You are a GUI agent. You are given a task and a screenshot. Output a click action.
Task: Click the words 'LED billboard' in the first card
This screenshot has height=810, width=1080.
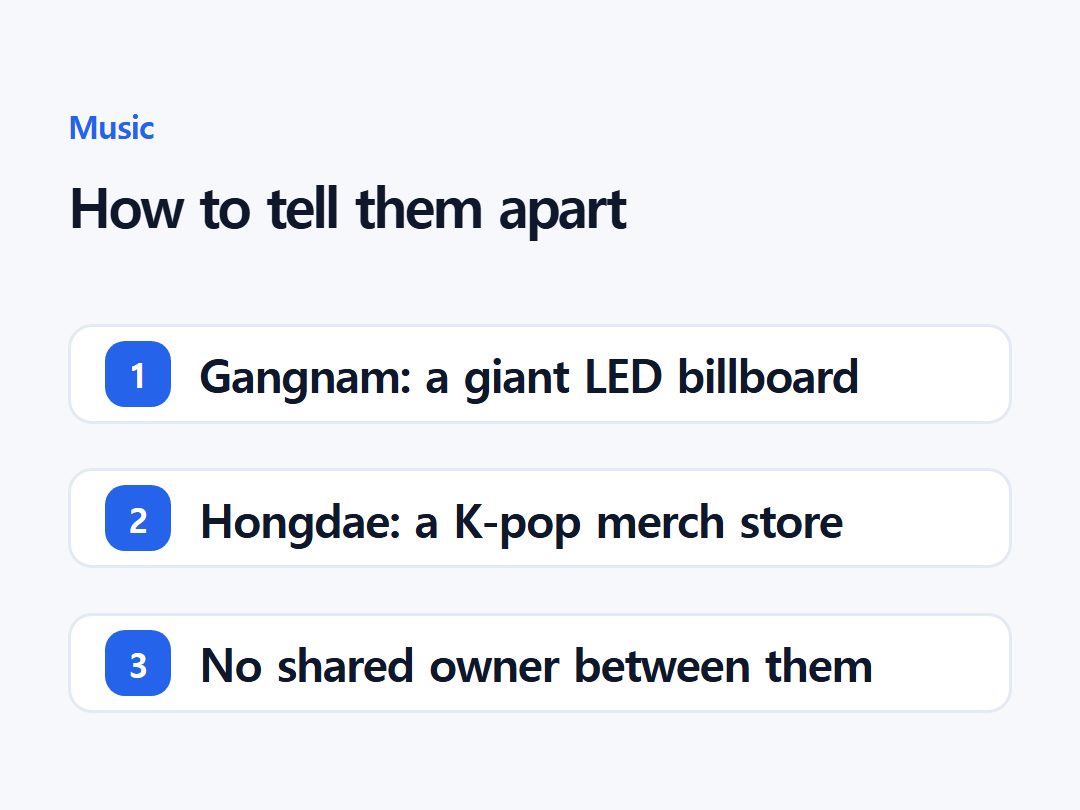click(721, 376)
